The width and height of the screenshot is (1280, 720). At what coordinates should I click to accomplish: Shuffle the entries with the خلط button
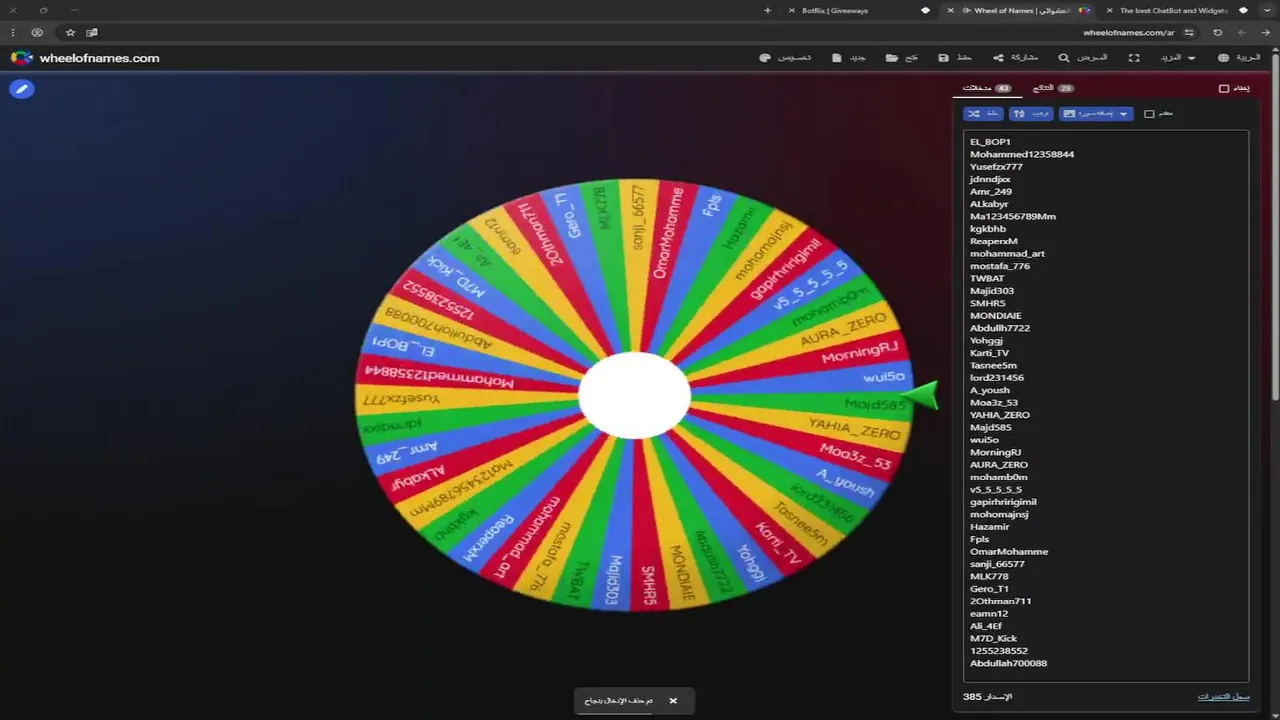[x=983, y=114]
